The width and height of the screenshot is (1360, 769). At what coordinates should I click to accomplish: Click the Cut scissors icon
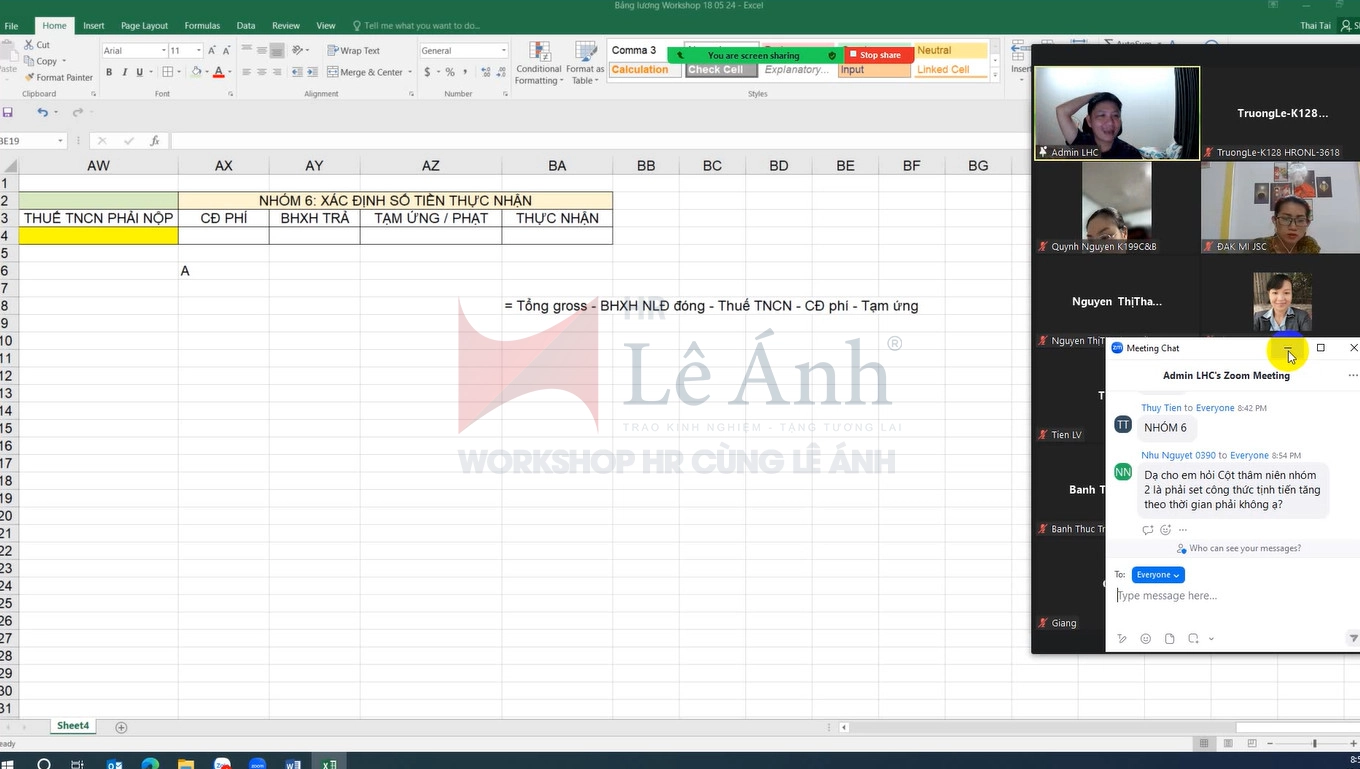pos(28,45)
